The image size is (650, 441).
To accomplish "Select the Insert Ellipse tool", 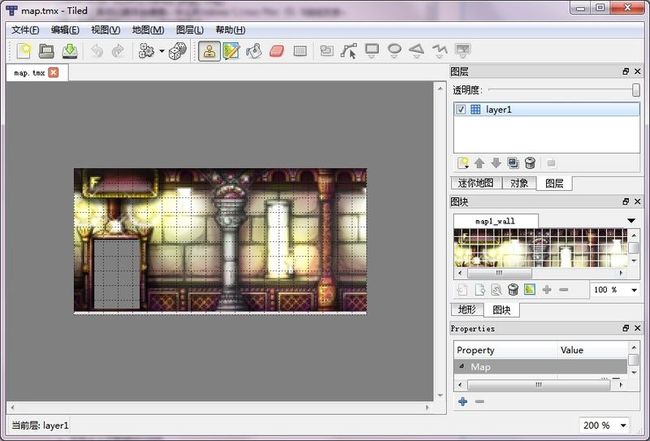I will point(394,51).
